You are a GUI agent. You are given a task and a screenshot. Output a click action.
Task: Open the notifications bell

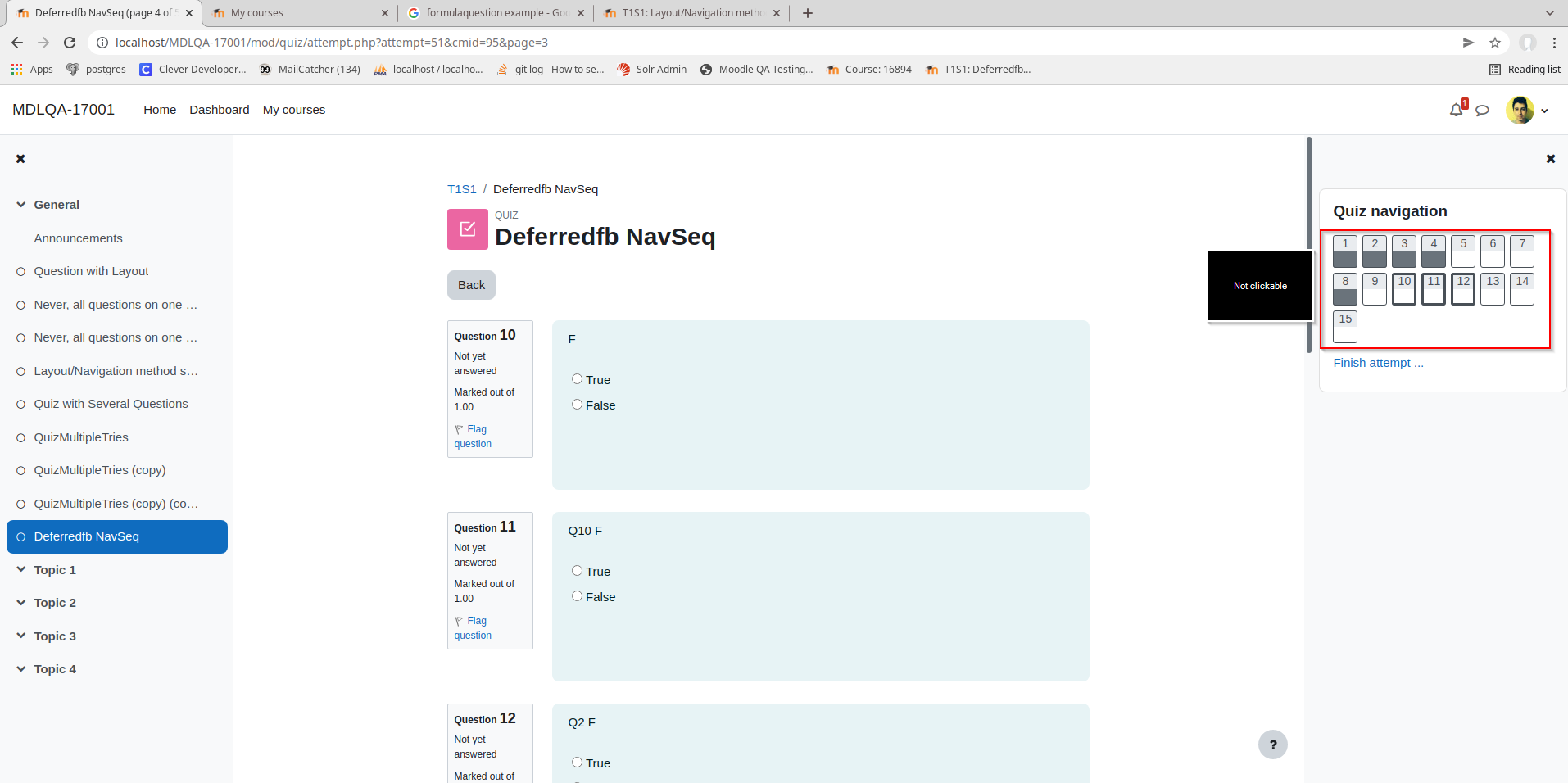click(x=1457, y=110)
